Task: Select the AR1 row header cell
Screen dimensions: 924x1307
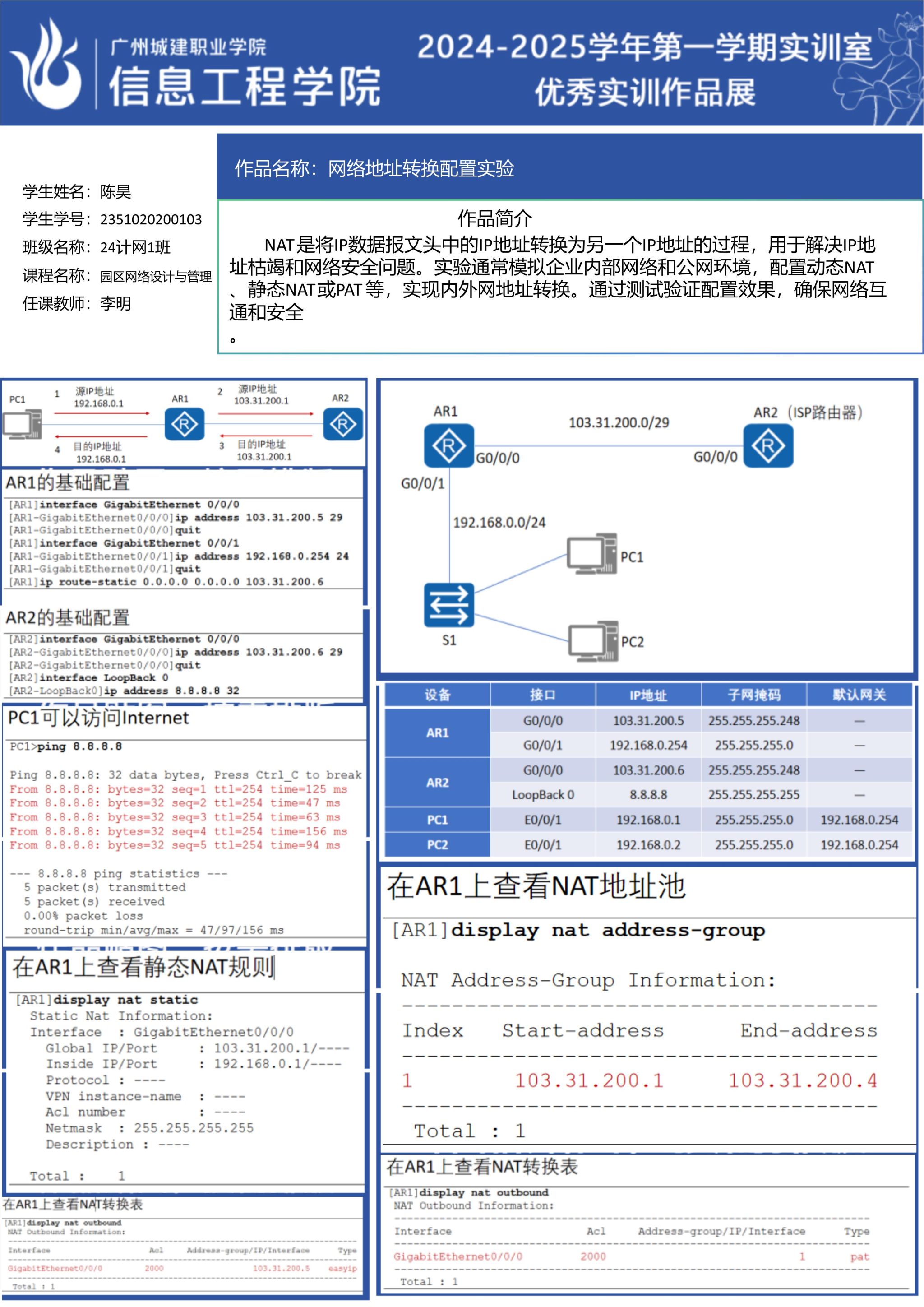Action: (x=437, y=732)
